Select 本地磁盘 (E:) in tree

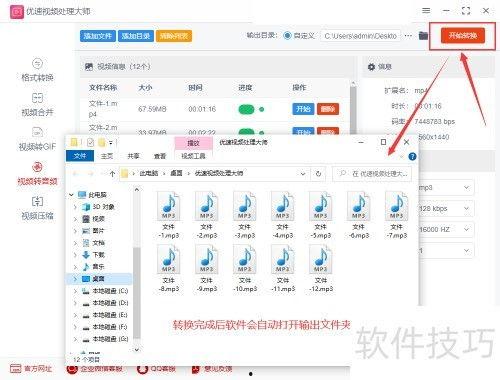pyautogui.click(x=105, y=315)
